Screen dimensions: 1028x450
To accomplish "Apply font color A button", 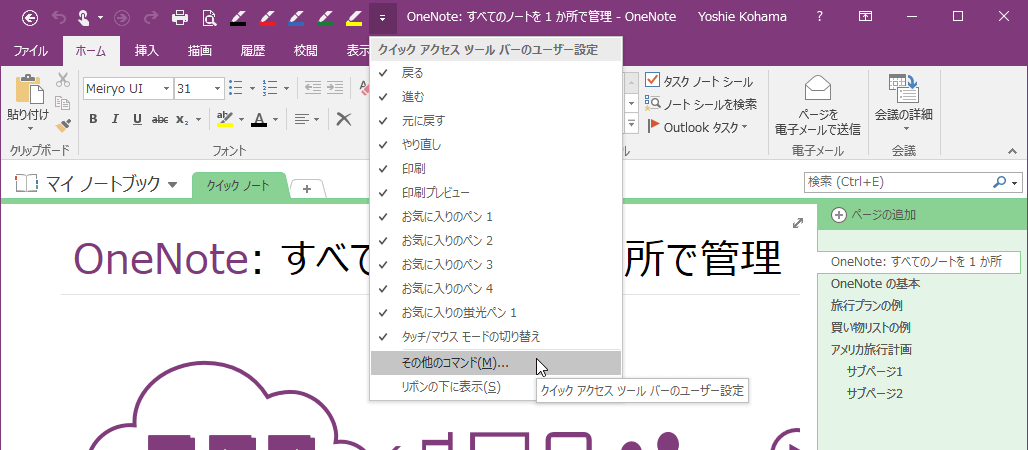I will pos(259,119).
